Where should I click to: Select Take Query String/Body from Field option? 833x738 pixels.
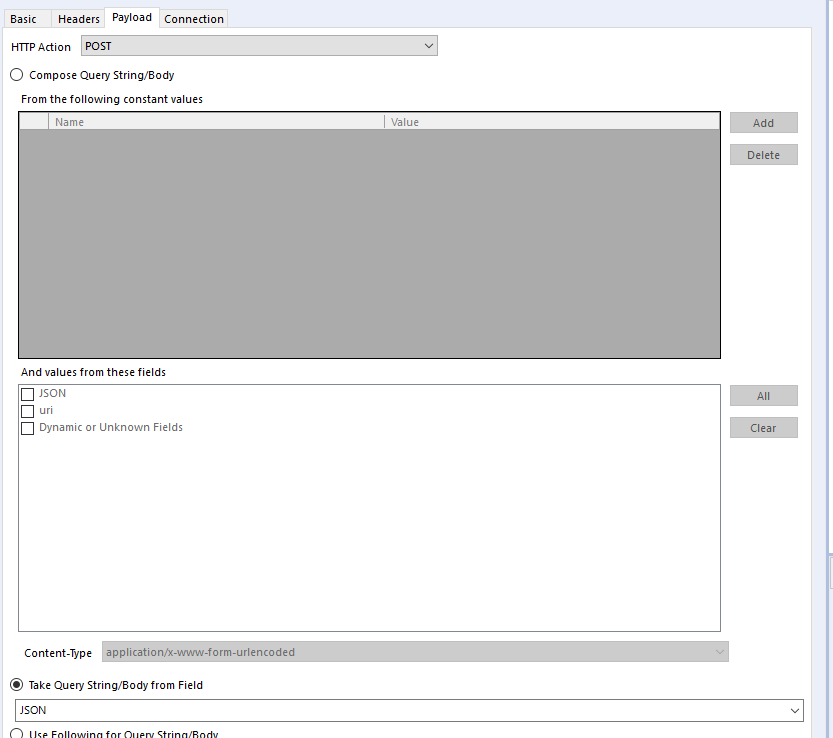click(16, 685)
